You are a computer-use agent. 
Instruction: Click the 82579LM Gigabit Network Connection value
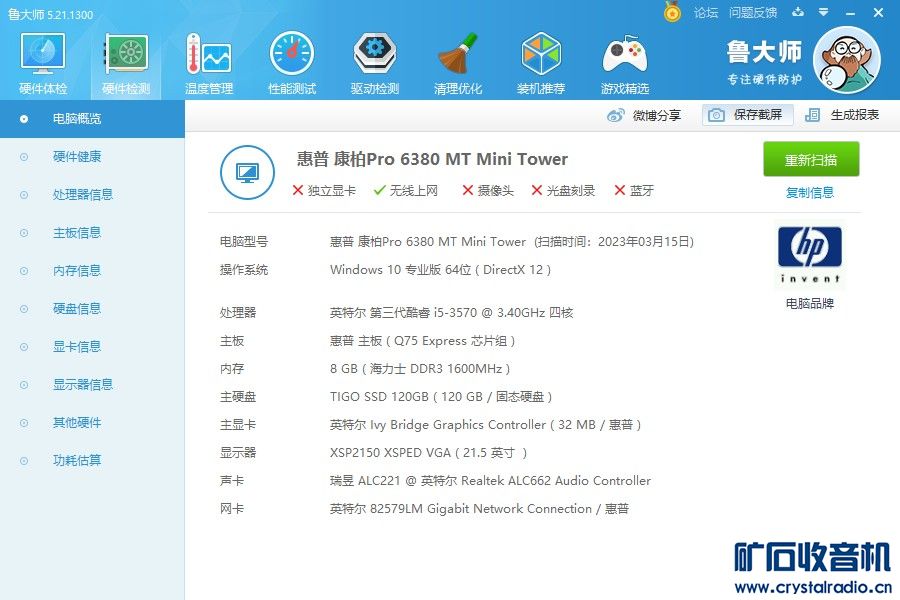tap(481, 509)
